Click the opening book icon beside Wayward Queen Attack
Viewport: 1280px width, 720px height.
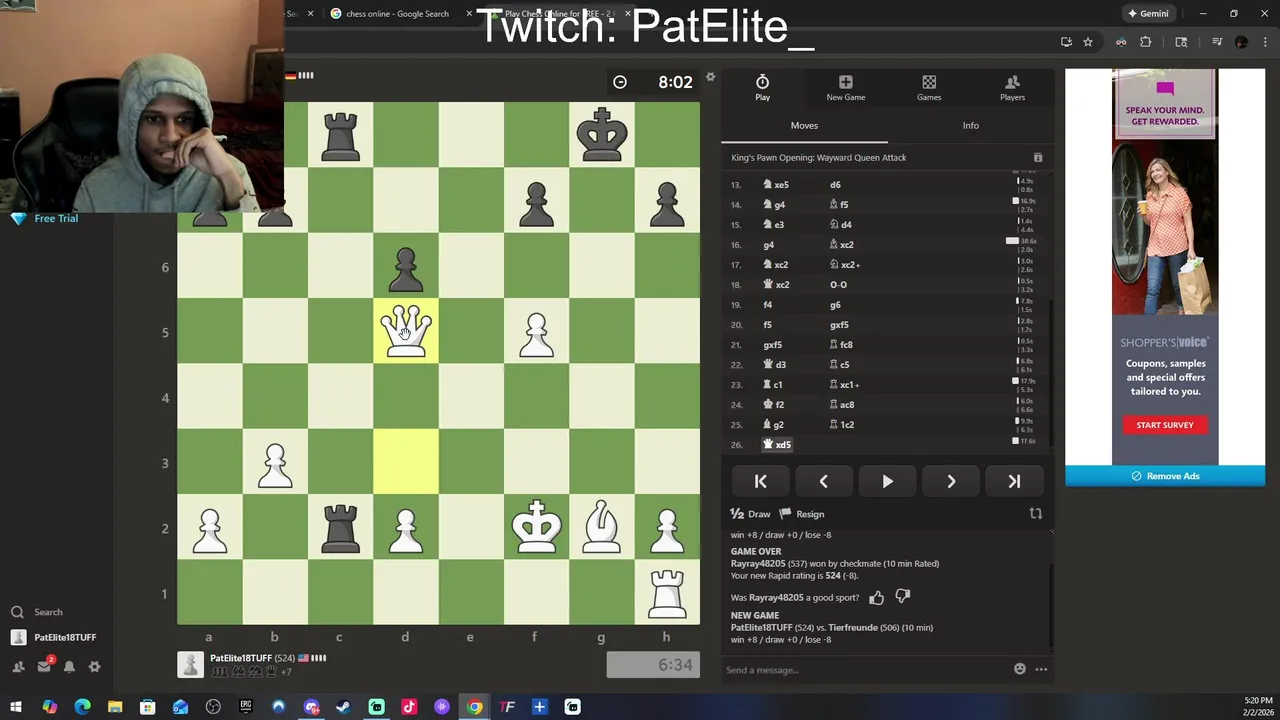point(1038,158)
